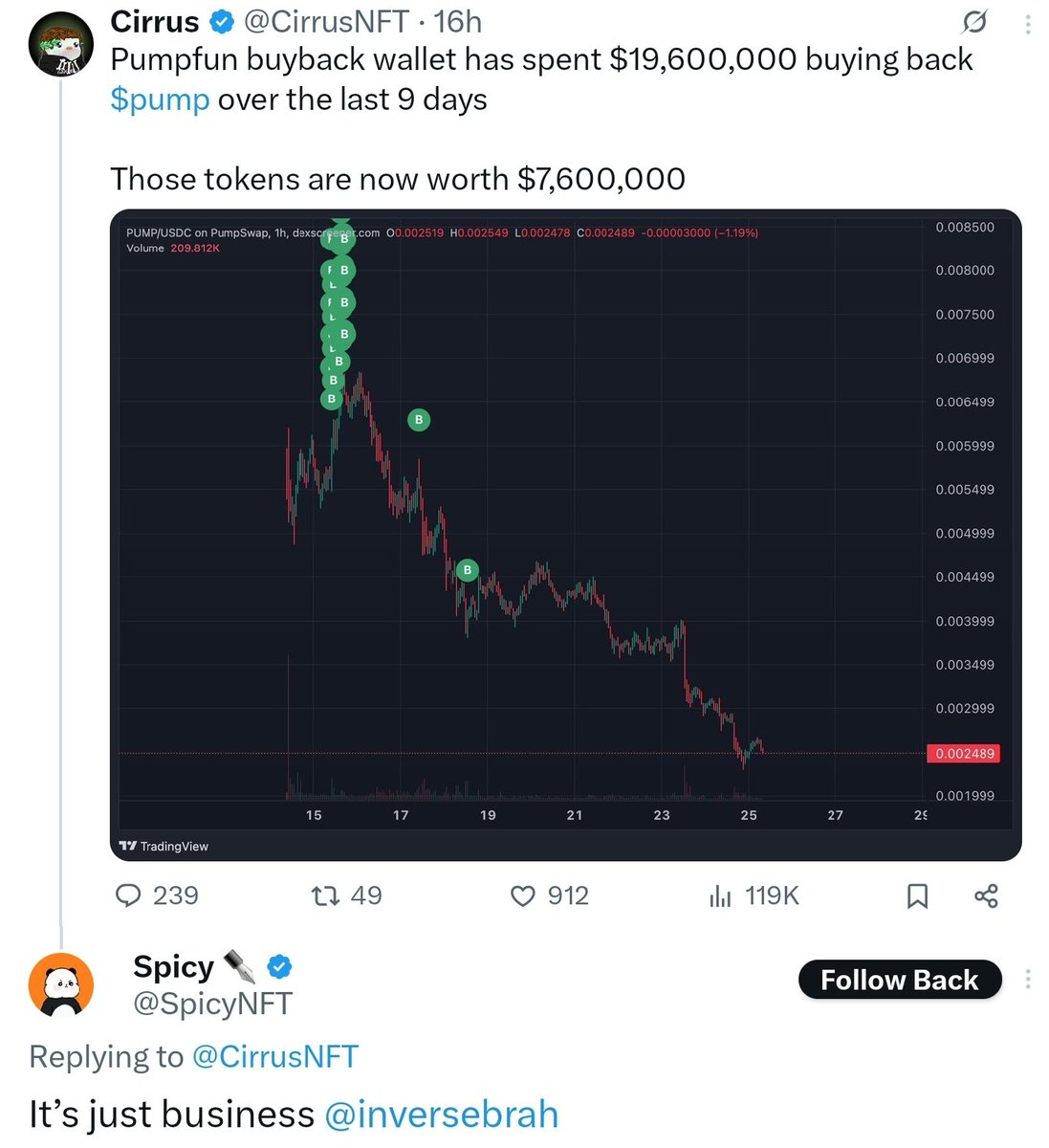Image resolution: width=1049 pixels, height=1148 pixels.
Task: Open the reply comments icon showing 239
Action: [128, 895]
